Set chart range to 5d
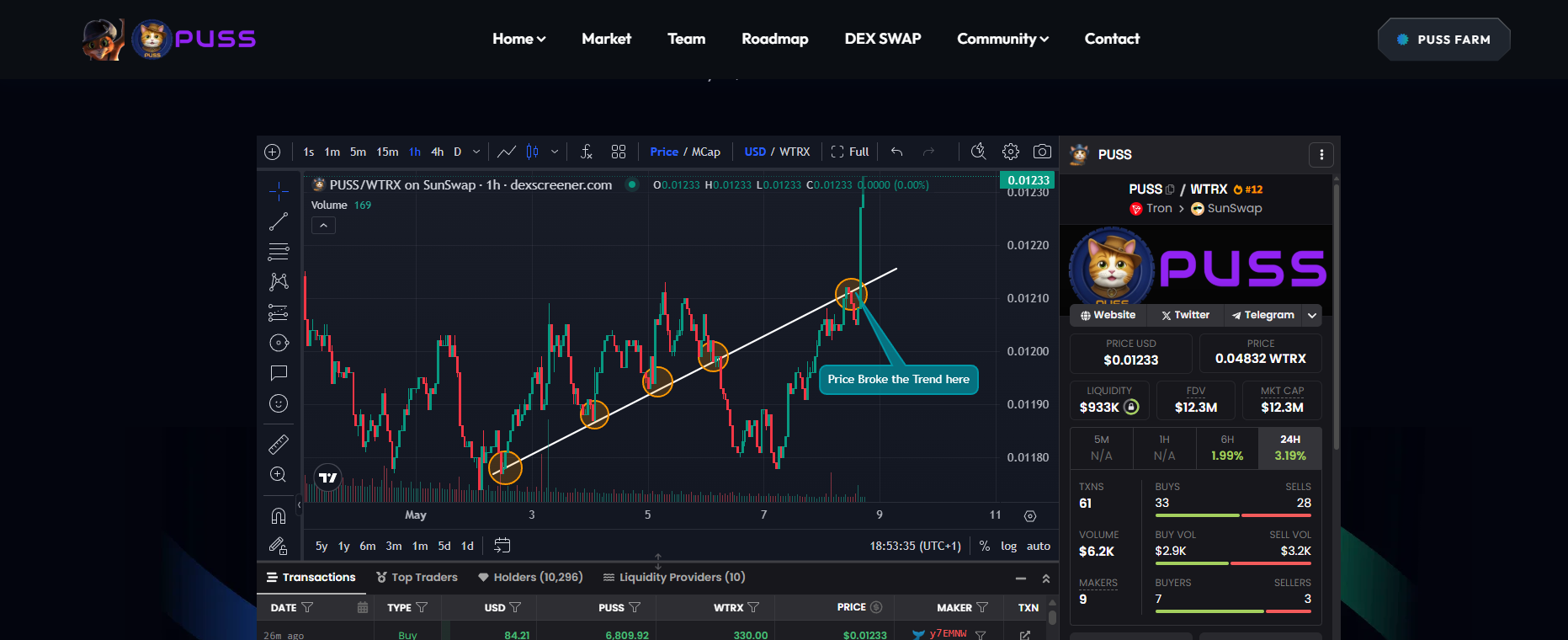 point(444,546)
